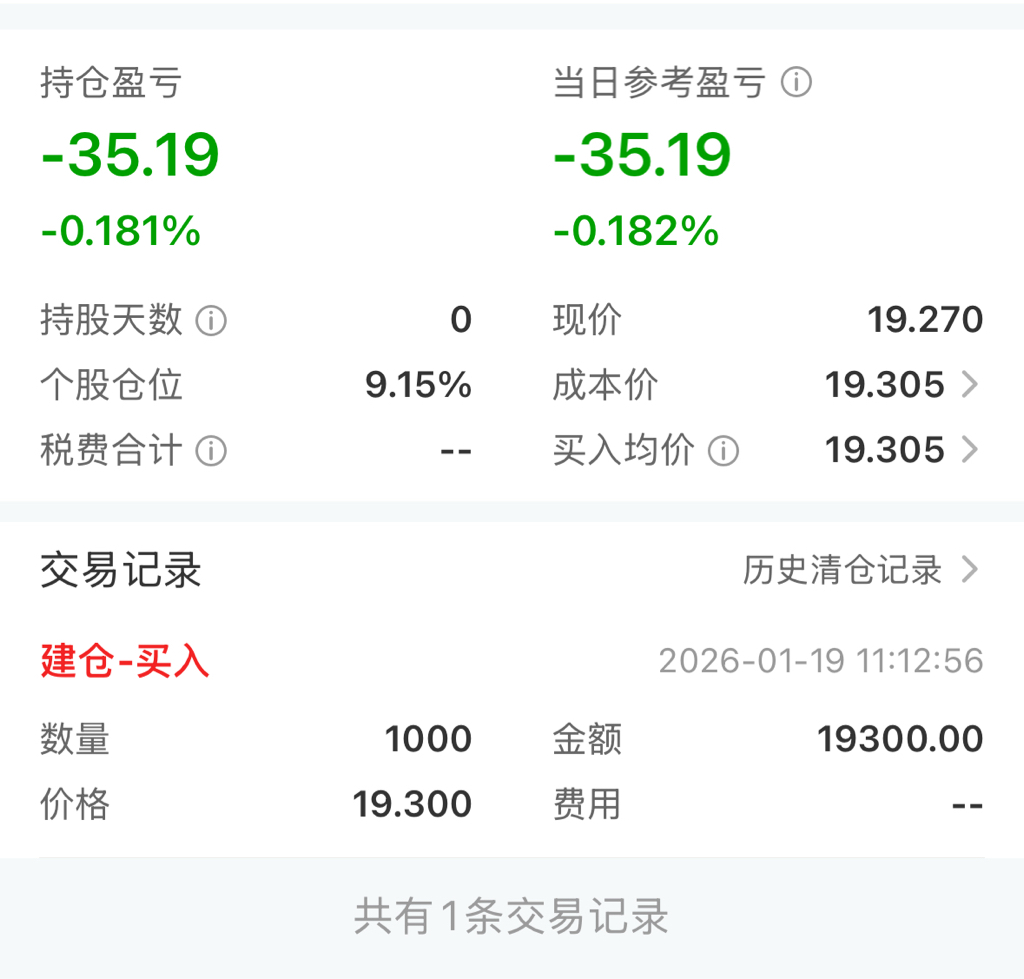Tap the -0.181% holding loss percentage
This screenshot has width=1024, height=979.
point(121,232)
